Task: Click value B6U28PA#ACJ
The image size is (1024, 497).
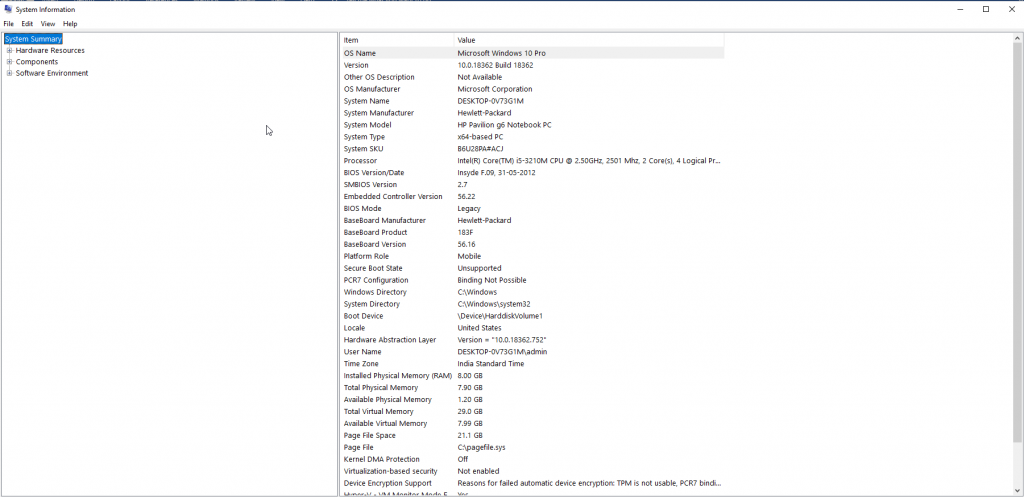Action: coord(480,149)
